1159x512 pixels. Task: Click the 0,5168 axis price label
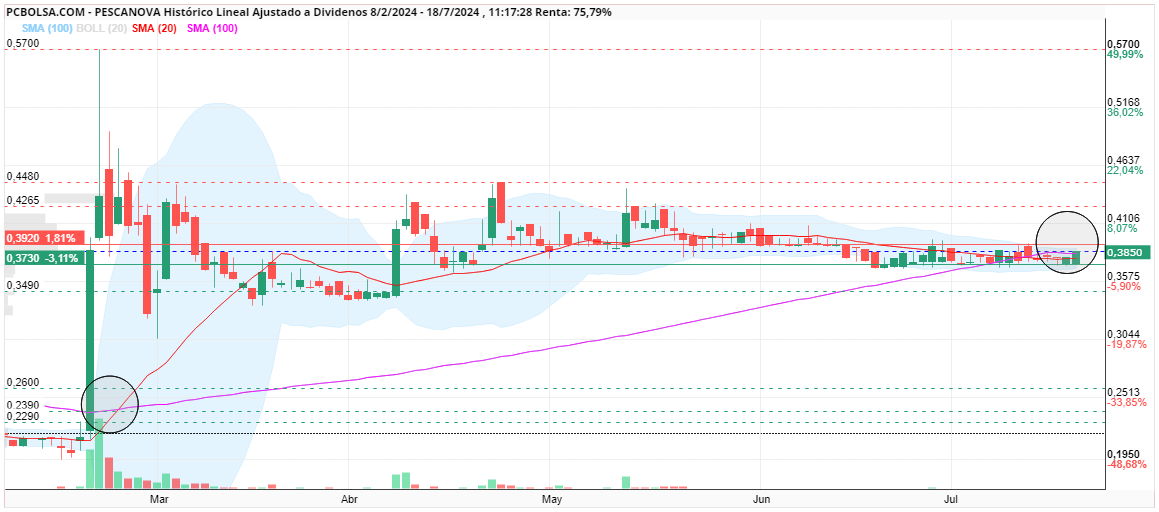point(1125,101)
